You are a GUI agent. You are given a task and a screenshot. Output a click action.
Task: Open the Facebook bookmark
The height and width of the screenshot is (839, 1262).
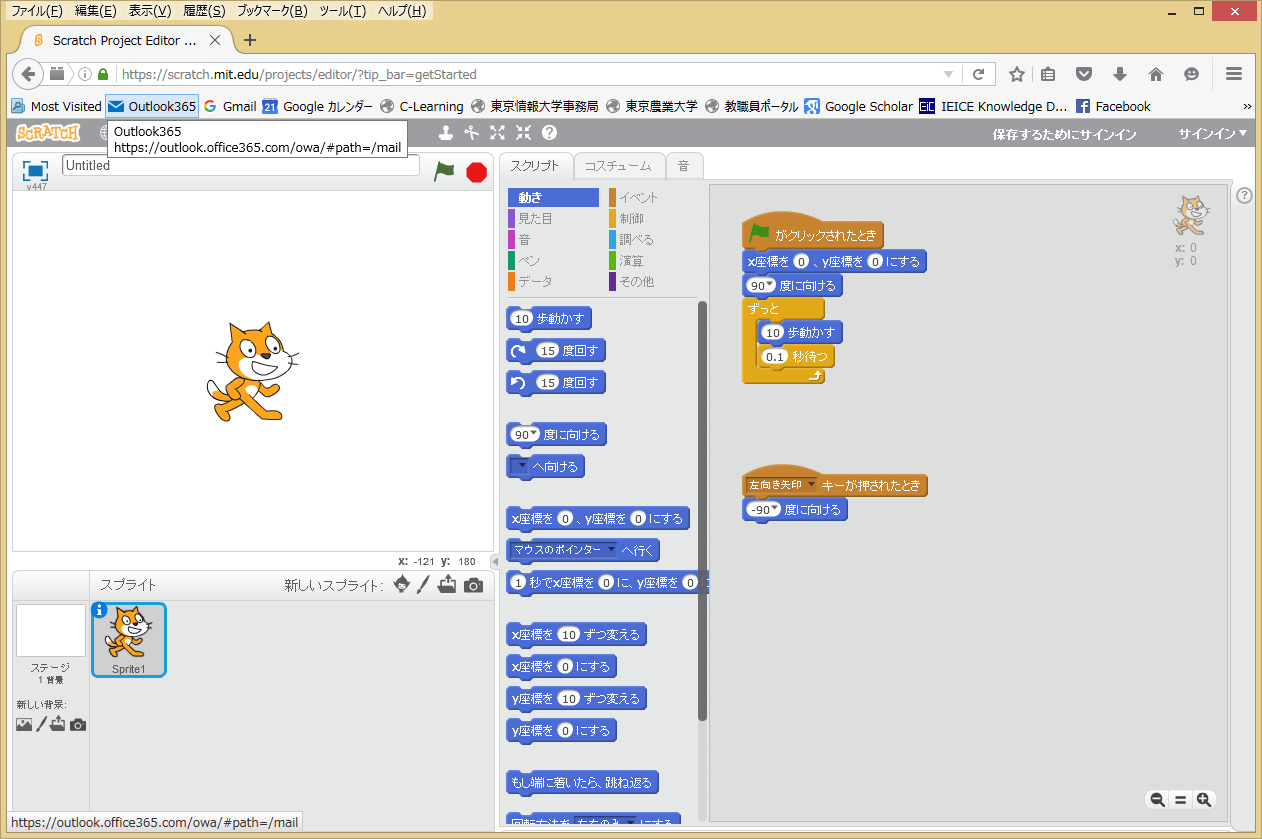click(1113, 106)
